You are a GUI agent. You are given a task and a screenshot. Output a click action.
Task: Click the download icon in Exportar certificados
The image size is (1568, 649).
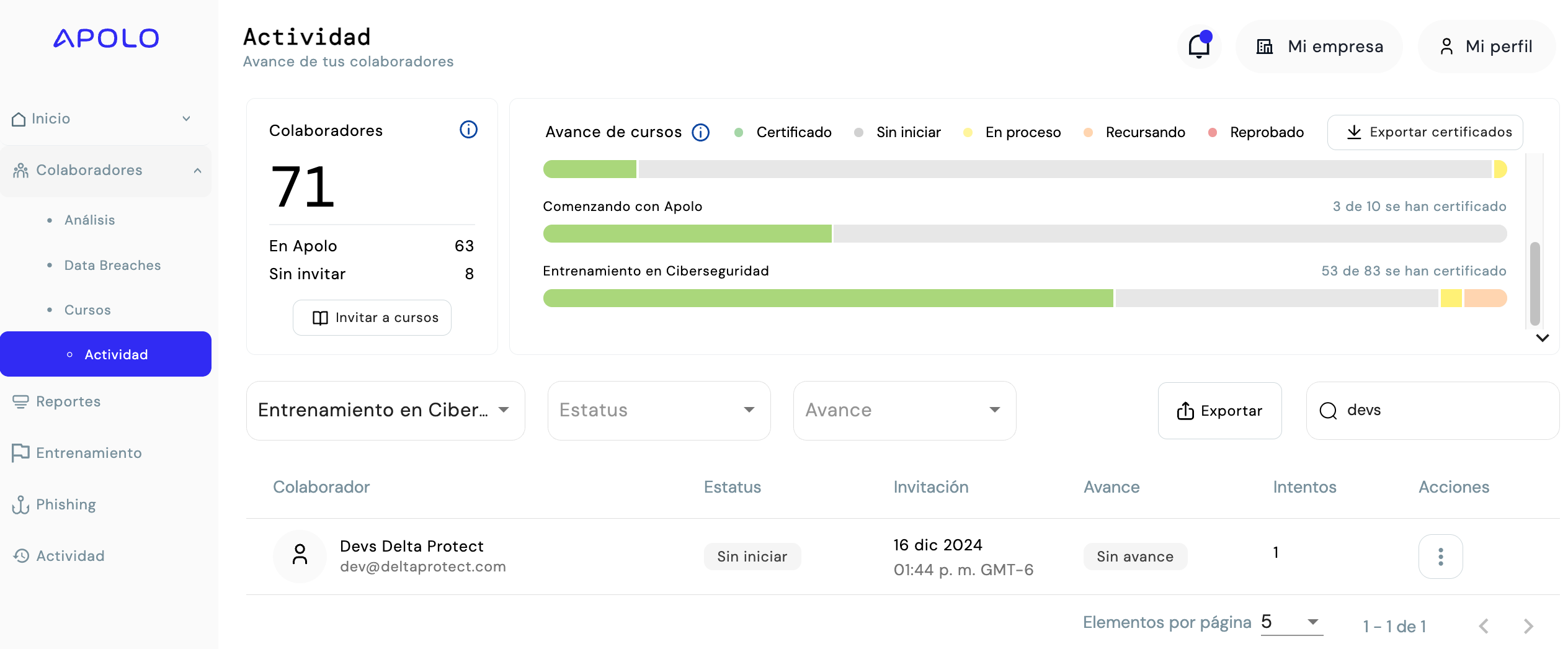[1354, 132]
